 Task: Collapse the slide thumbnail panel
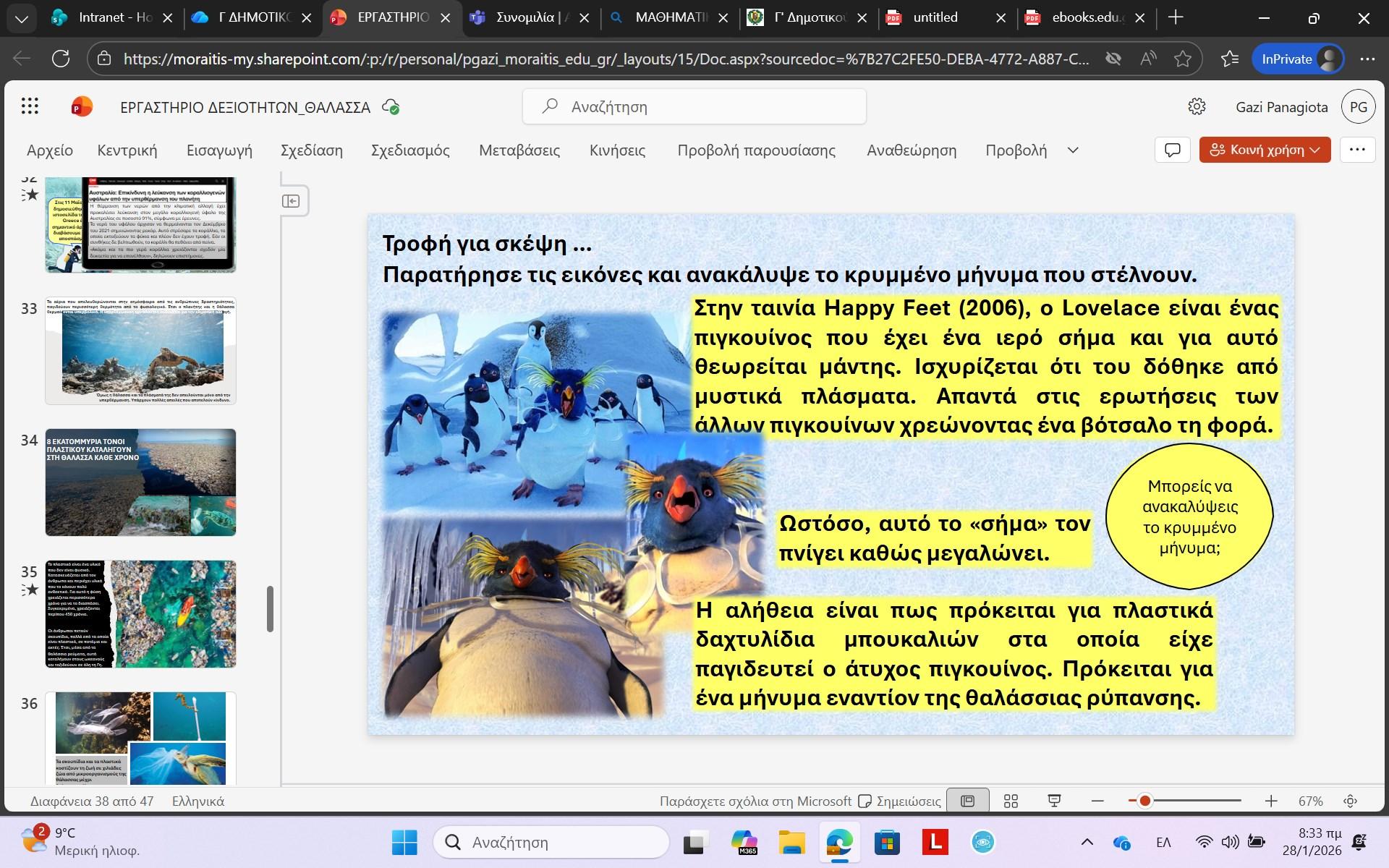(291, 201)
